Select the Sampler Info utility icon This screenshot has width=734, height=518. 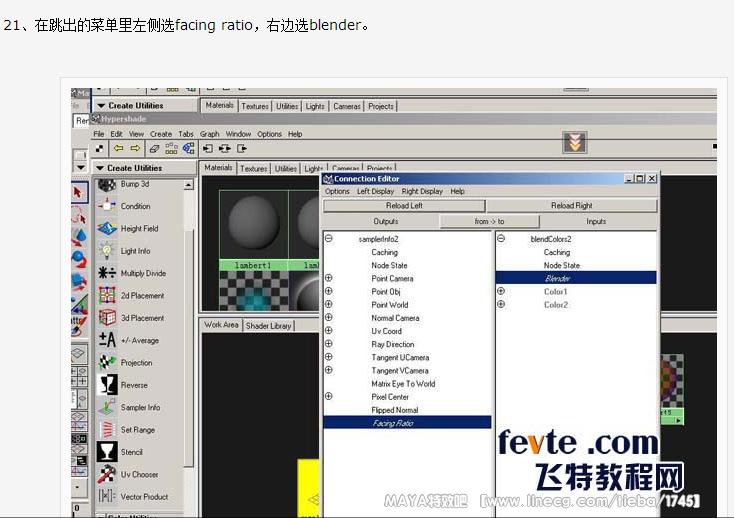tap(107, 408)
